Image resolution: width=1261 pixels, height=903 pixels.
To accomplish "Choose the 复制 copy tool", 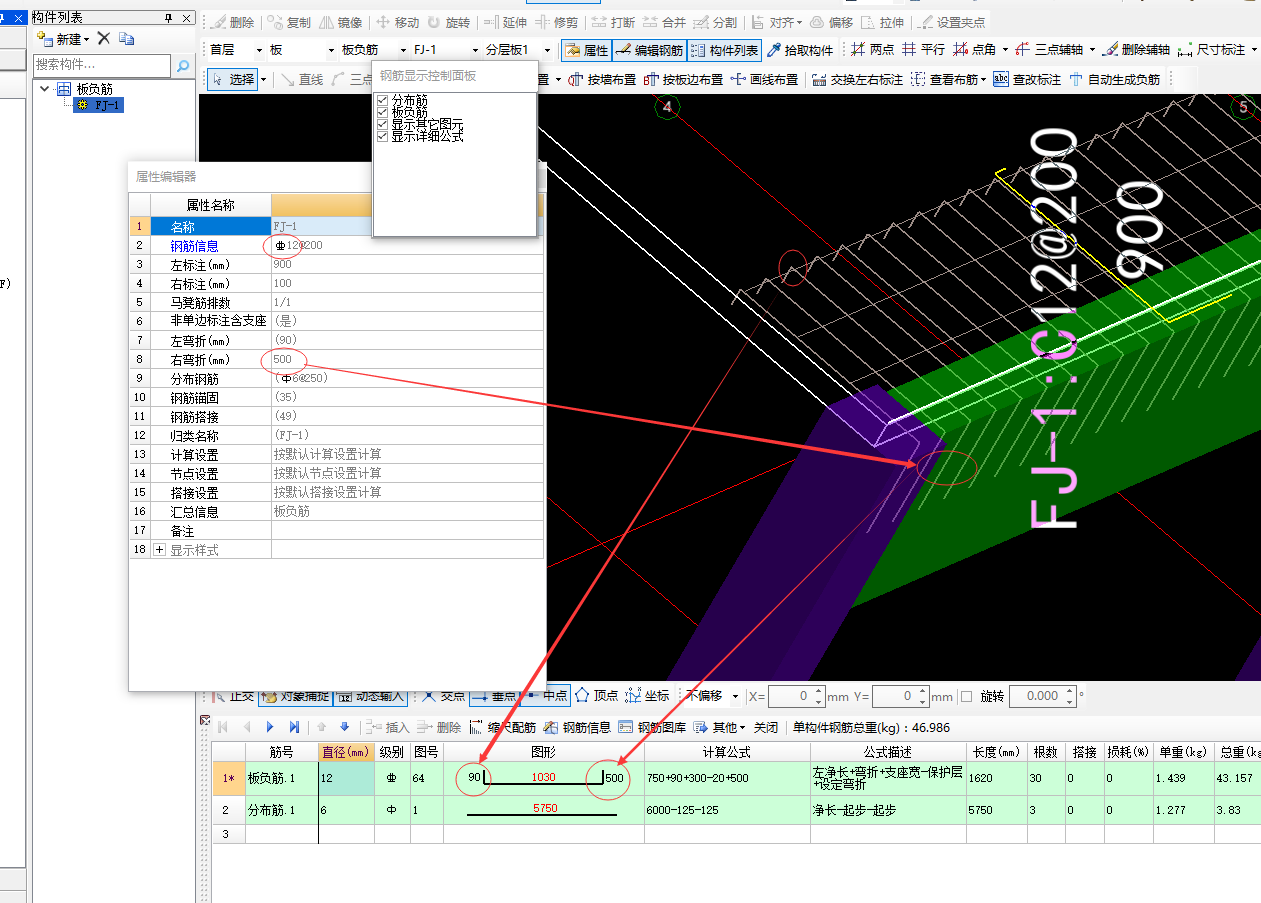I will pyautogui.click(x=288, y=22).
